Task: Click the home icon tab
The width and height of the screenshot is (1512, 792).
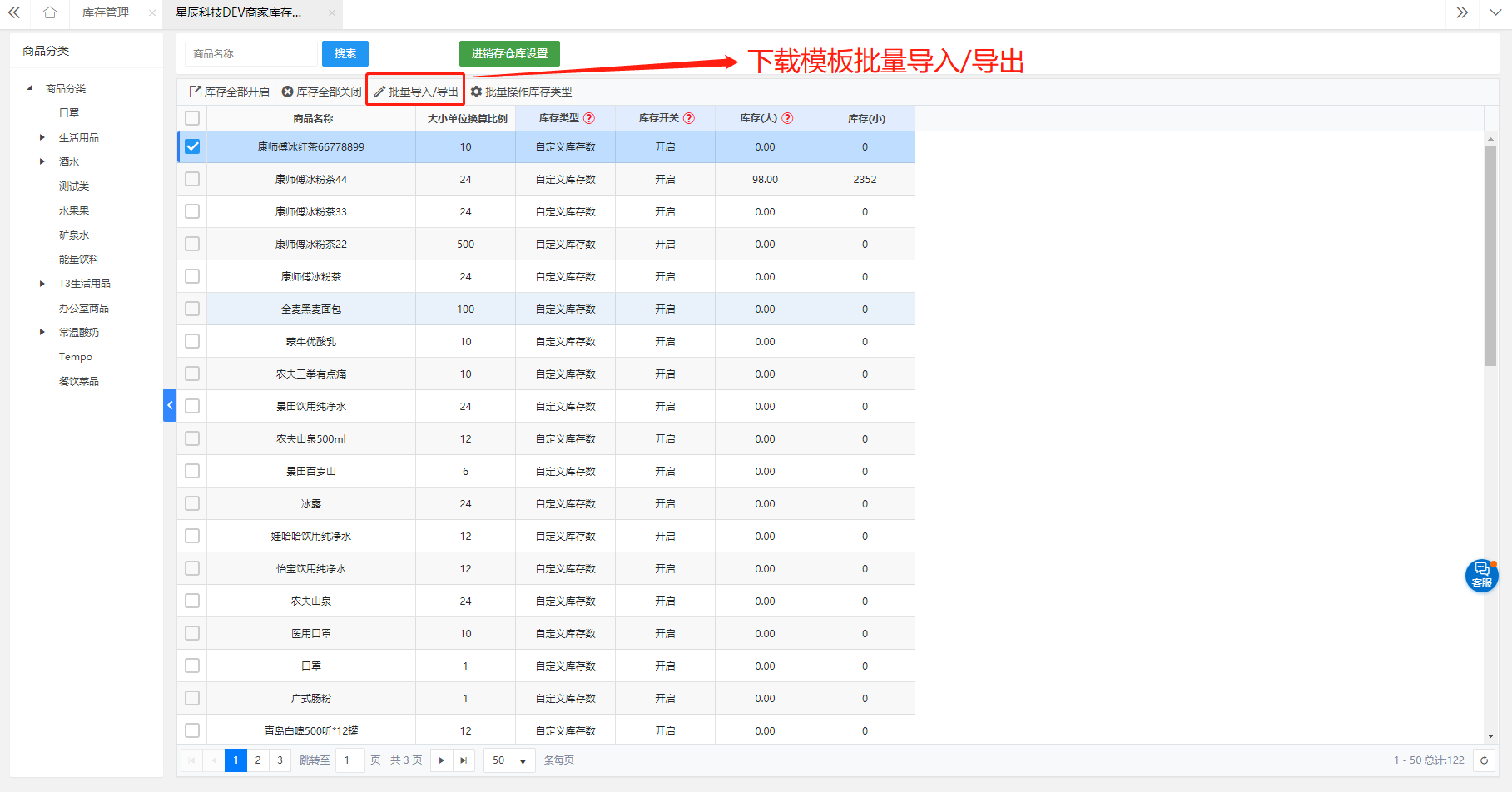Action: click(x=50, y=12)
